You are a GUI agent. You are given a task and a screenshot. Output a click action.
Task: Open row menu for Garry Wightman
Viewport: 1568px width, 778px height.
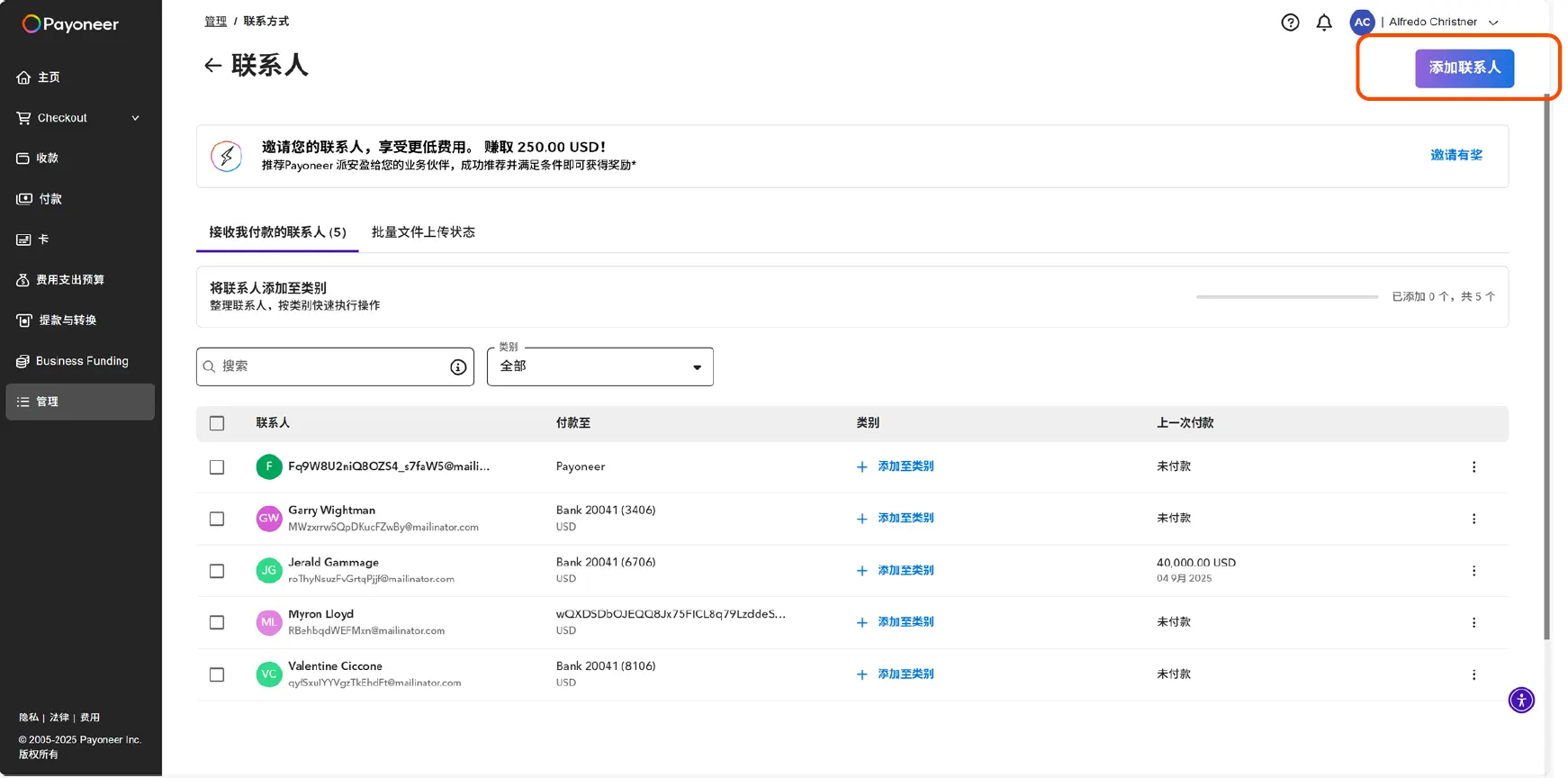(1473, 520)
